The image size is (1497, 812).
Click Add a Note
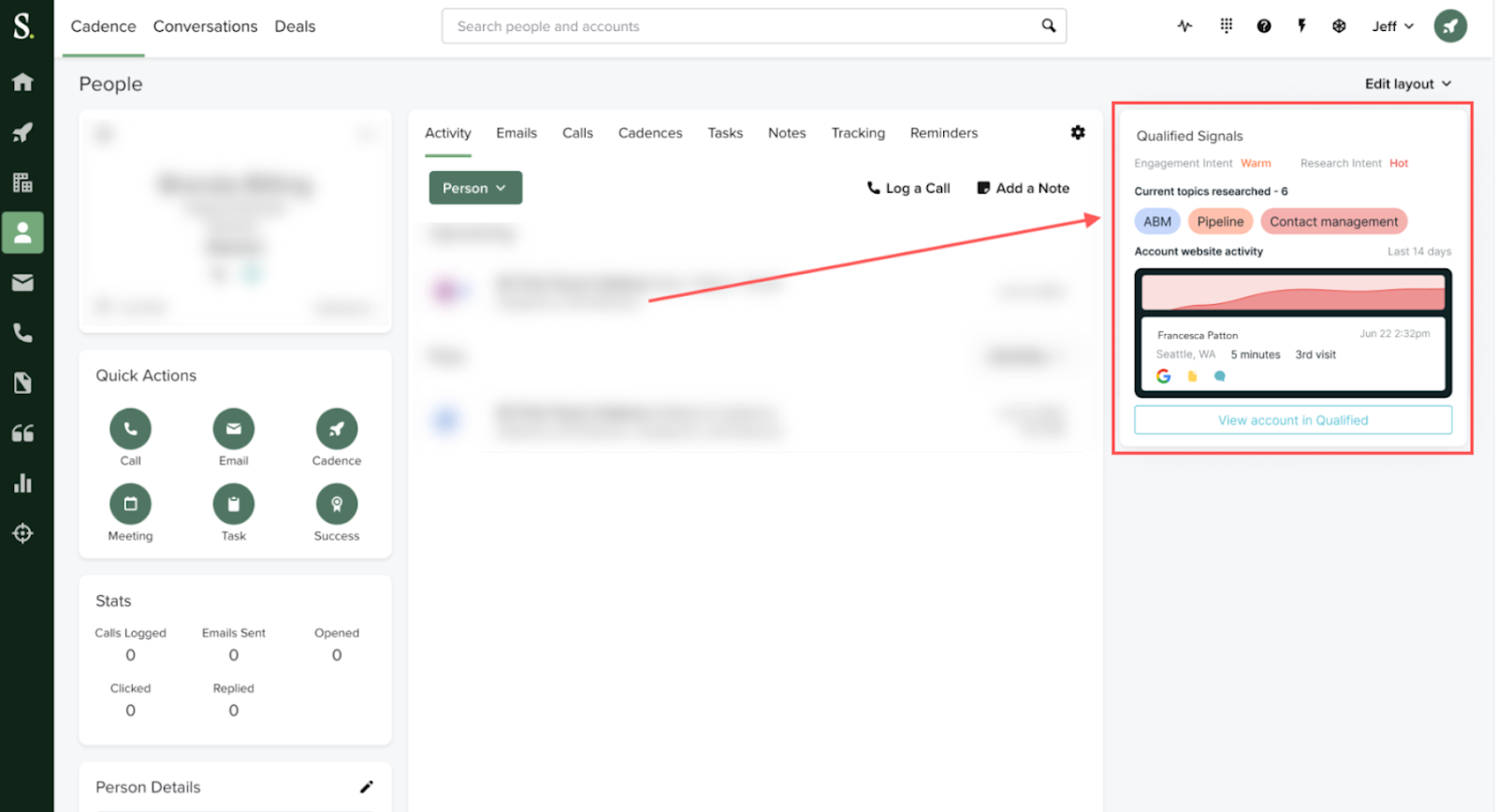point(1024,188)
